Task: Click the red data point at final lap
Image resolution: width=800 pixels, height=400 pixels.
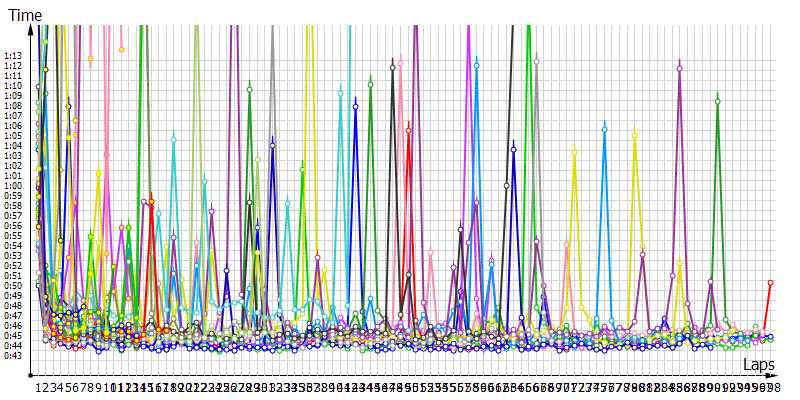Action: [770, 283]
